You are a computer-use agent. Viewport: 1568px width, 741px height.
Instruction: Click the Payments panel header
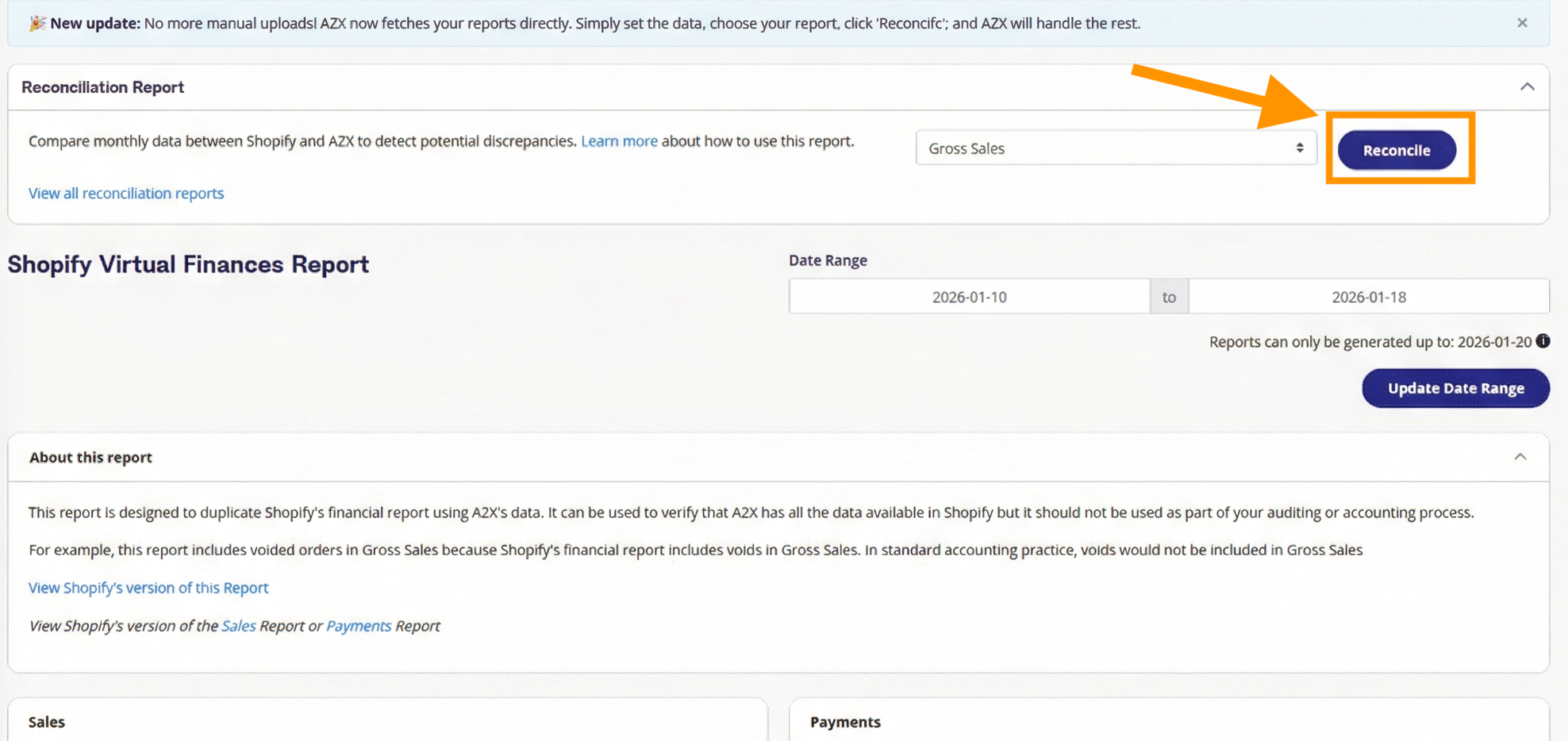pos(845,721)
